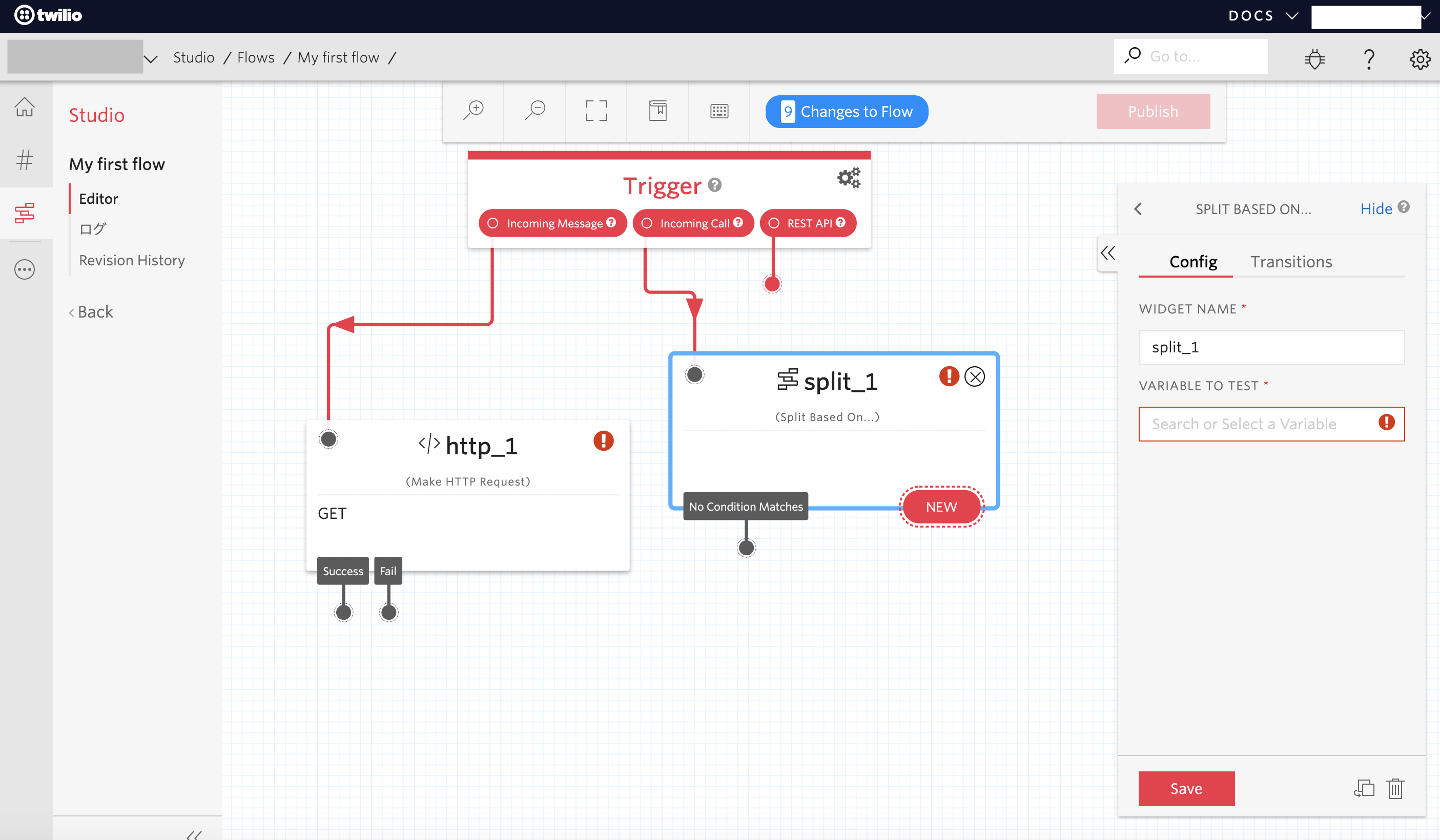Screen dimensions: 1440x840
Task: Delete split_1 using the trash icon
Action: 1395,789
